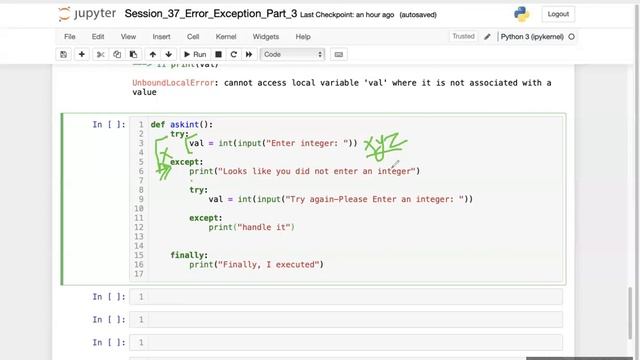Click Python 3 (ipykernel) kernel name

[532, 37]
